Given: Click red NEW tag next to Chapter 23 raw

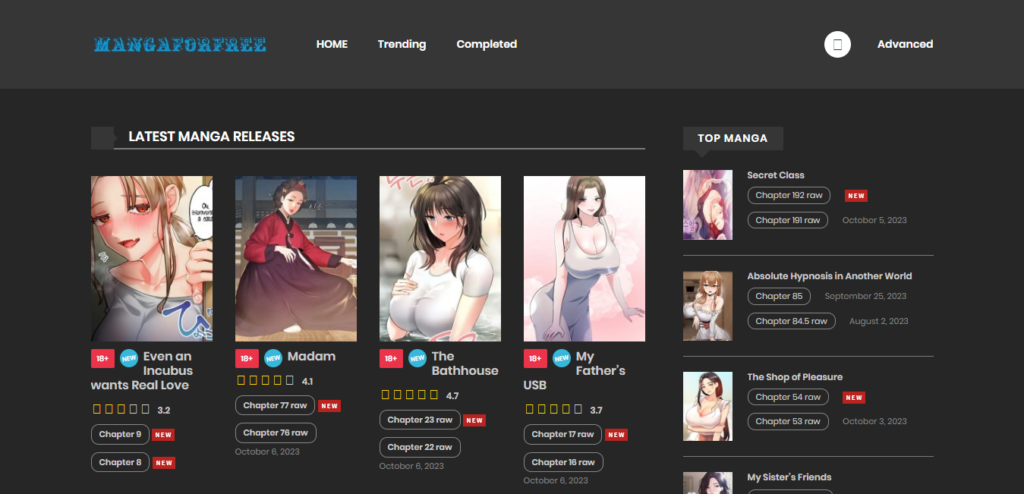Looking at the screenshot, I should [474, 420].
